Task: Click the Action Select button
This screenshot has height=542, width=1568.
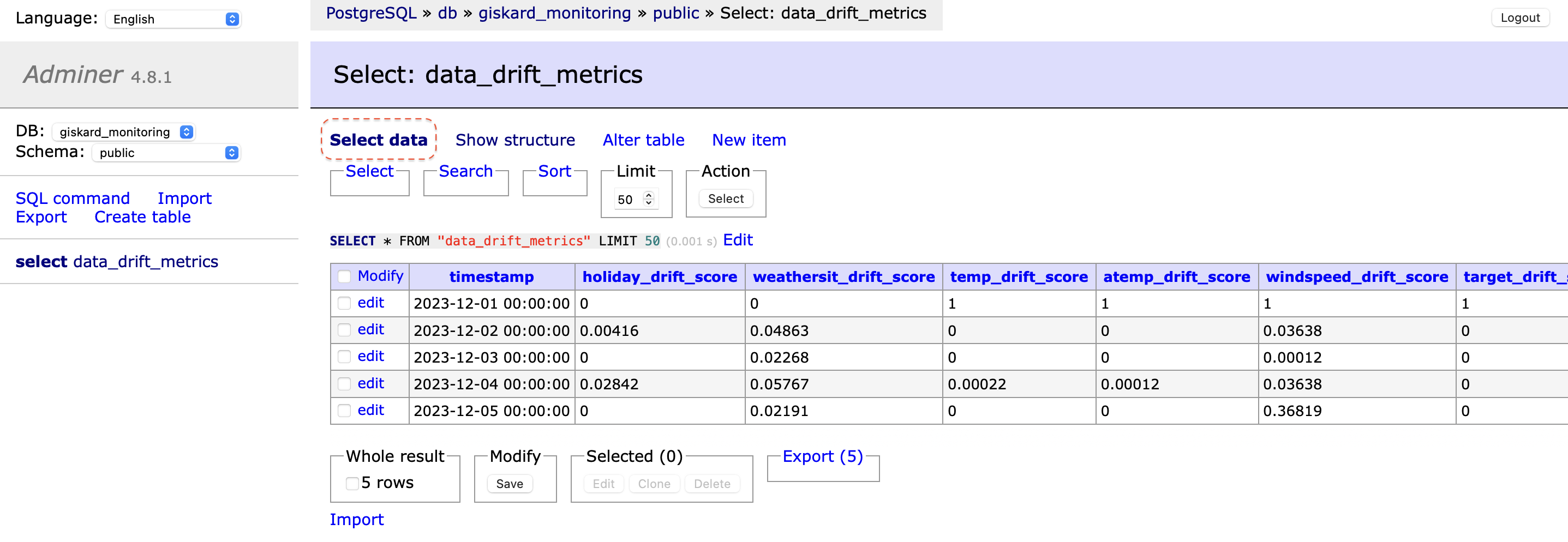Action: [726, 199]
